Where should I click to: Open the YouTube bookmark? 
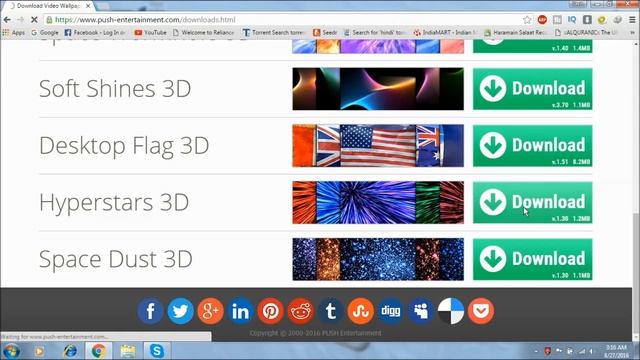point(151,32)
